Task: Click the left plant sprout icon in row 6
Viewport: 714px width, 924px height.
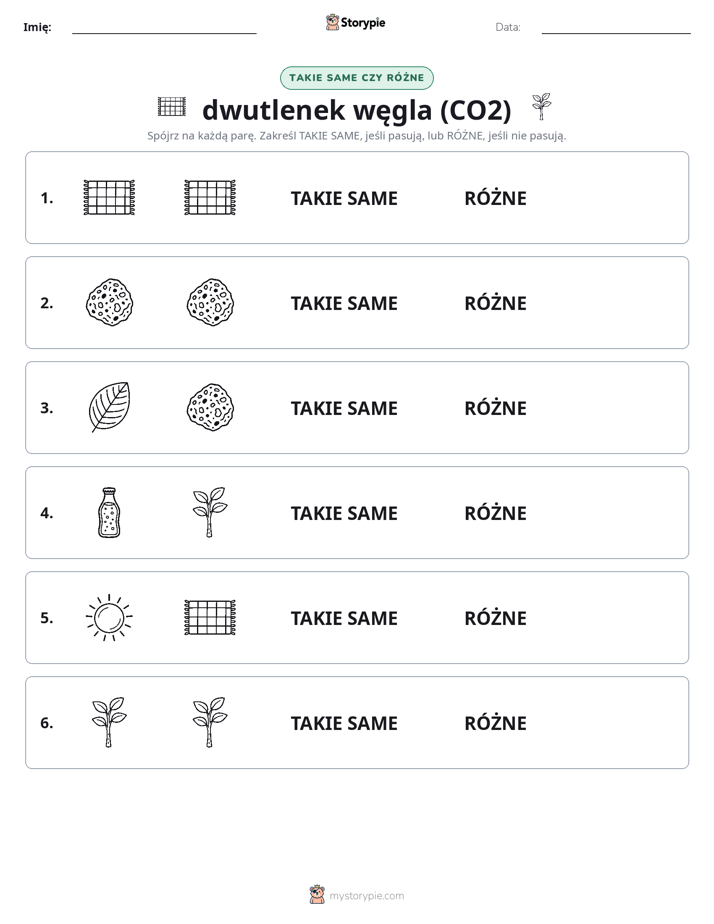Action: coord(109,722)
